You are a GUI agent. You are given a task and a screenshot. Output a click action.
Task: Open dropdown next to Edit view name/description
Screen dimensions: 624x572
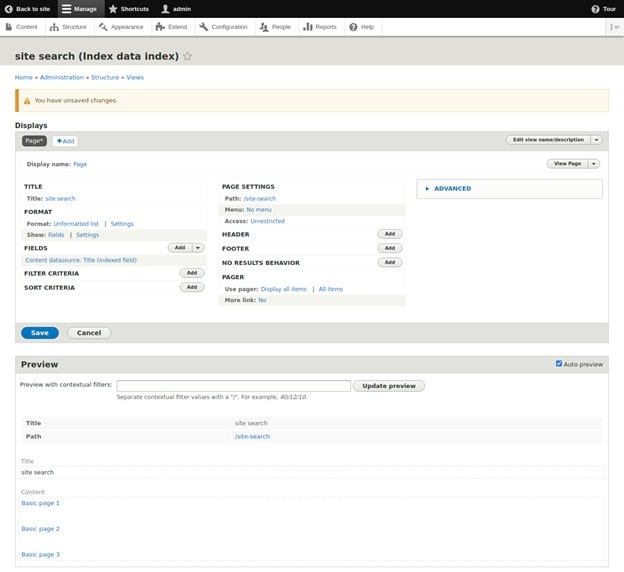pyautogui.click(x=597, y=140)
